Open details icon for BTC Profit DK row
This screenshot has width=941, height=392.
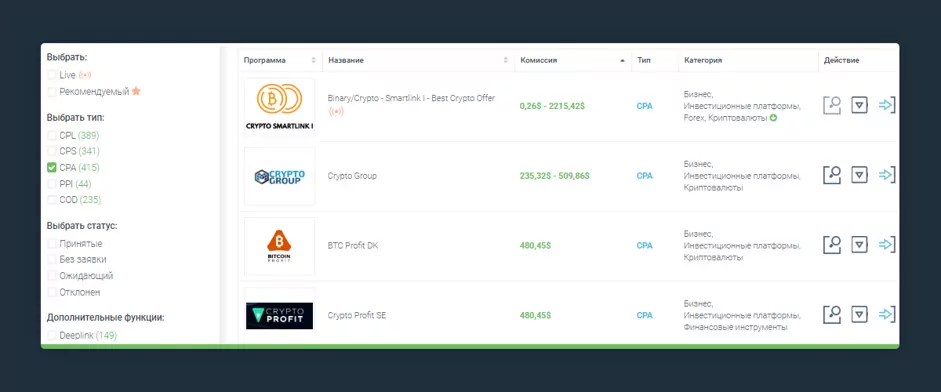point(832,244)
